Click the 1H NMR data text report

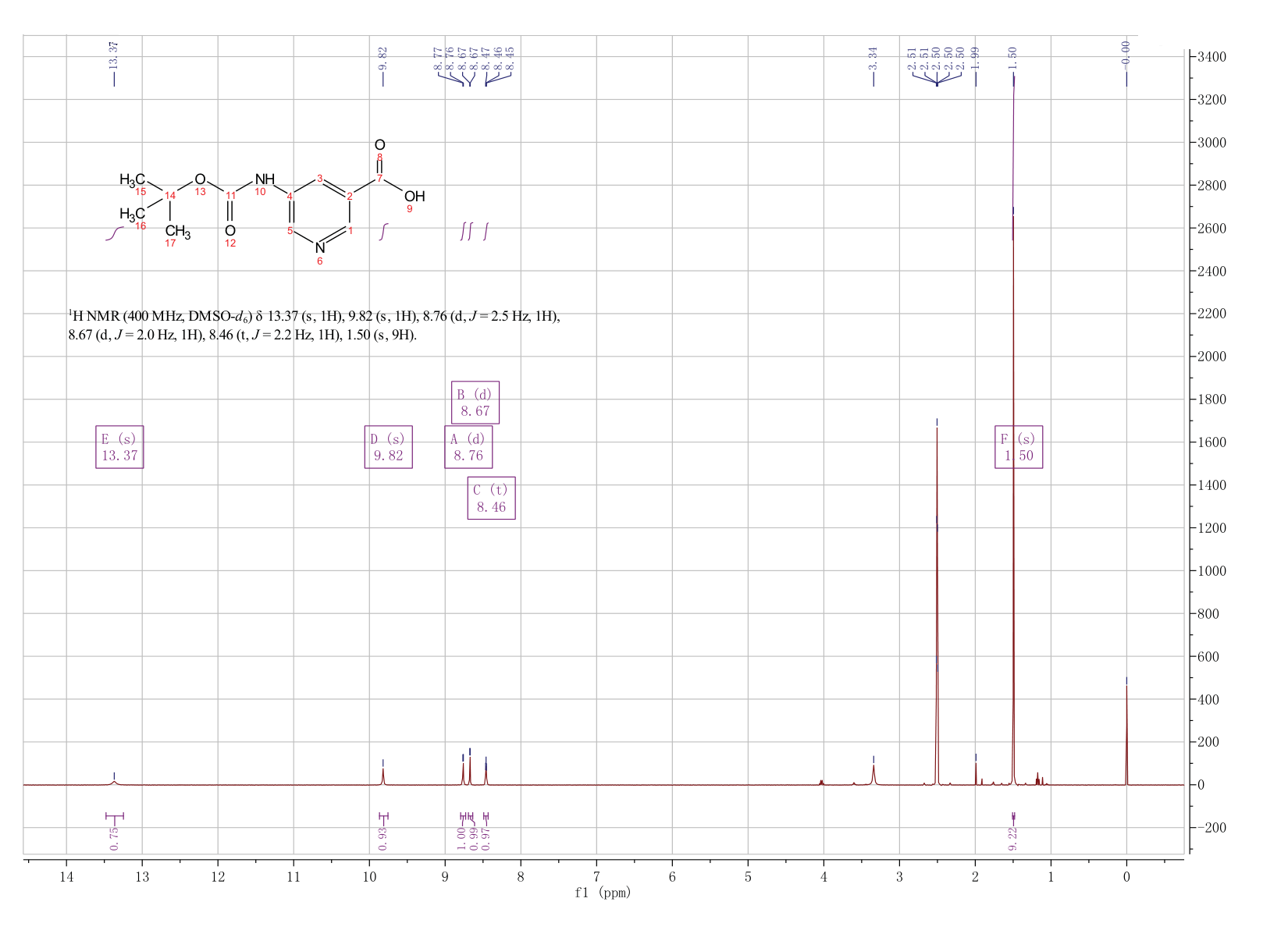tap(314, 326)
